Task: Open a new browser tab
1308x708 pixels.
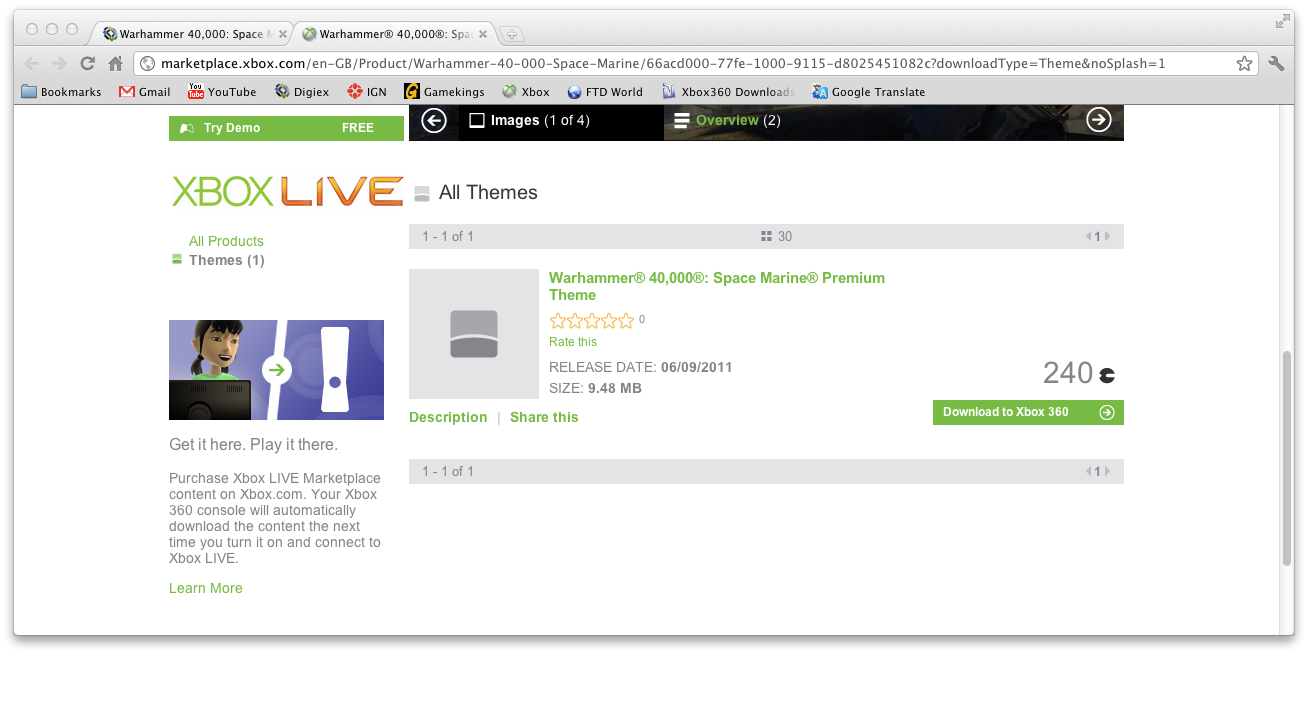Action: (511, 34)
